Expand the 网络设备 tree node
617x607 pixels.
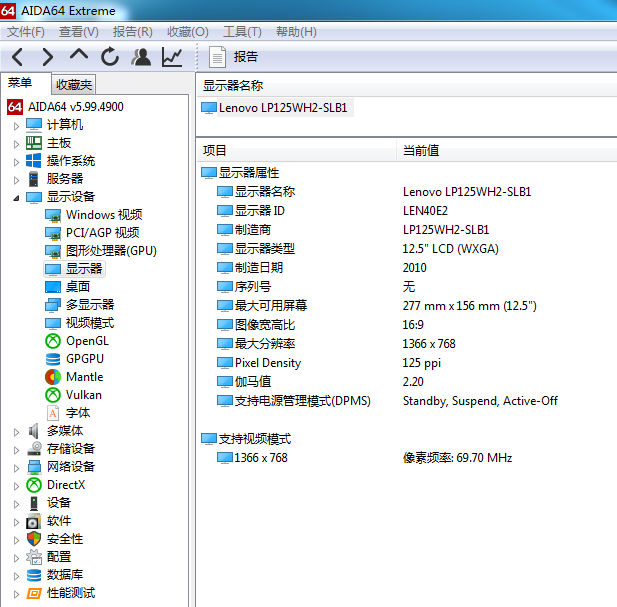[x=16, y=468]
